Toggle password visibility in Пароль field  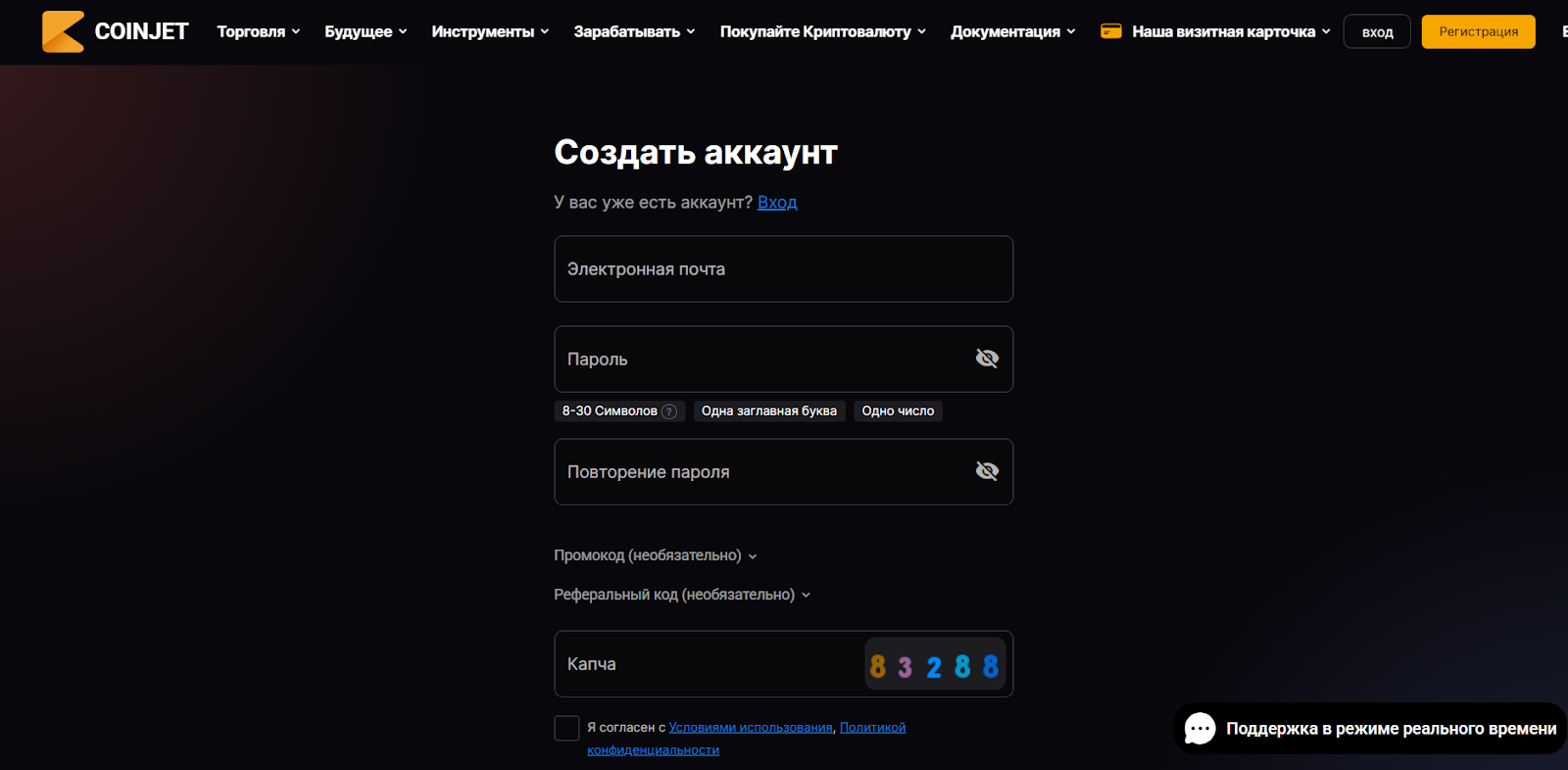987,359
